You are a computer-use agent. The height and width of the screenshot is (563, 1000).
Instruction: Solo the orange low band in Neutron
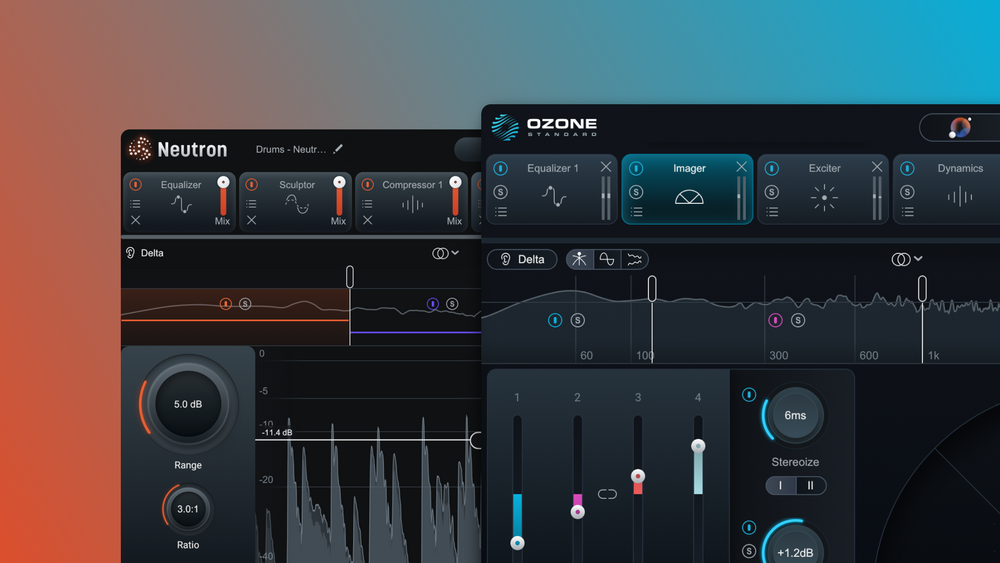pos(245,303)
